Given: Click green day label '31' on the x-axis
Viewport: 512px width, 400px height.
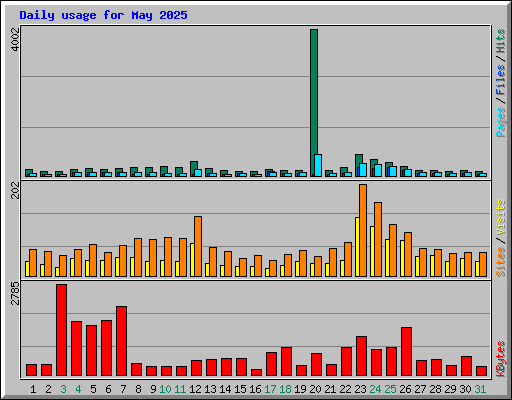Looking at the screenshot, I should pos(480,389).
